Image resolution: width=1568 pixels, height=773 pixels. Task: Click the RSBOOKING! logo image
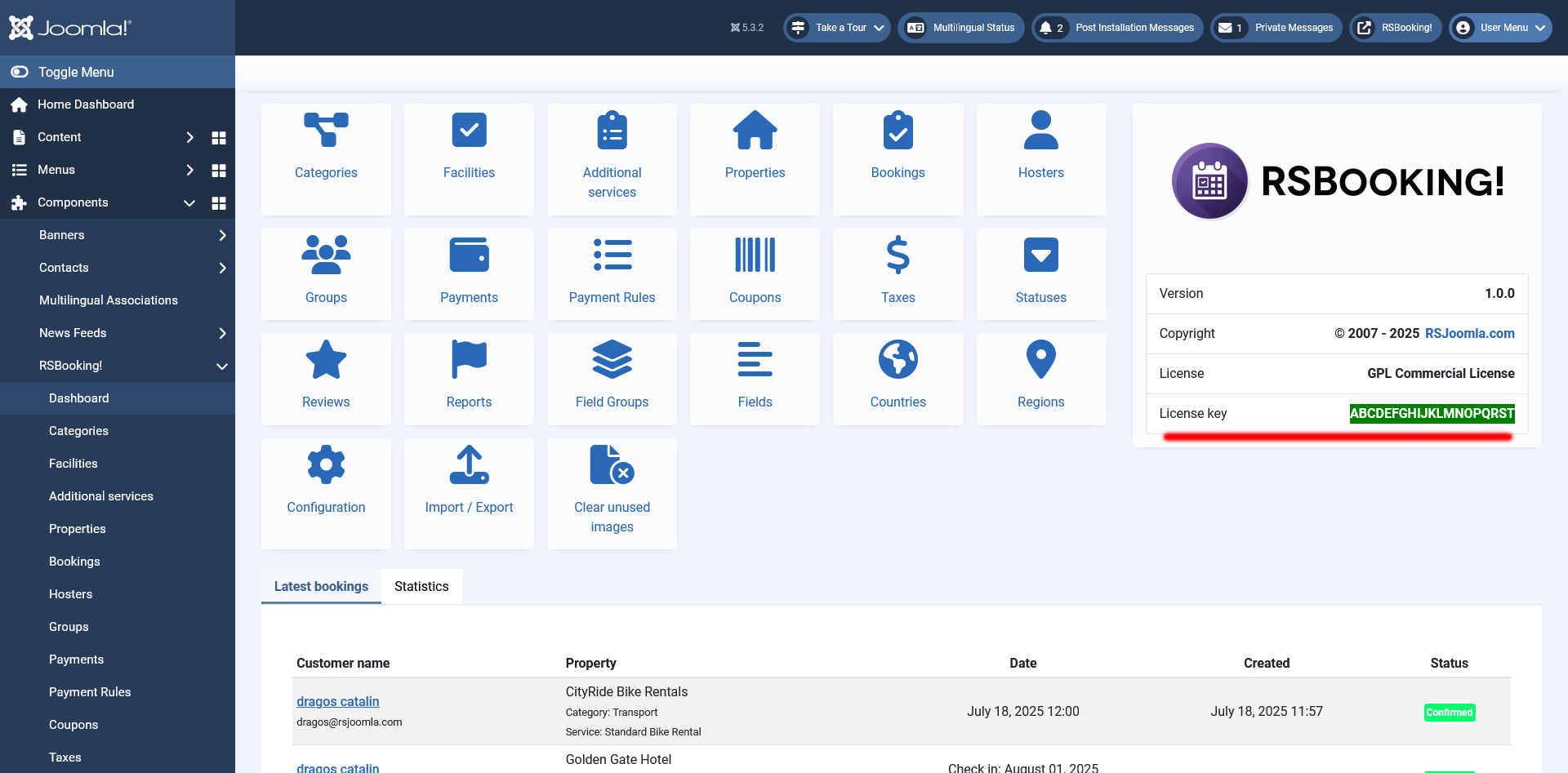tap(1337, 181)
